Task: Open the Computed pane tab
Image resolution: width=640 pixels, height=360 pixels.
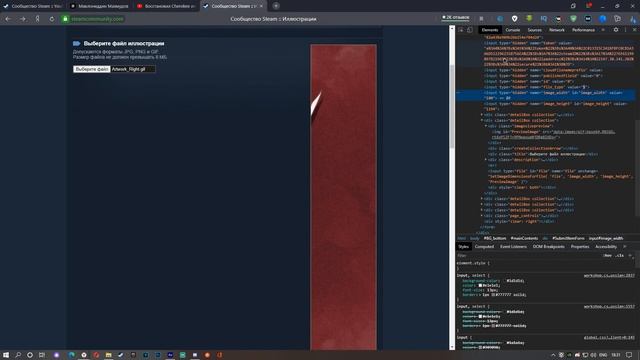Action: [484, 247]
